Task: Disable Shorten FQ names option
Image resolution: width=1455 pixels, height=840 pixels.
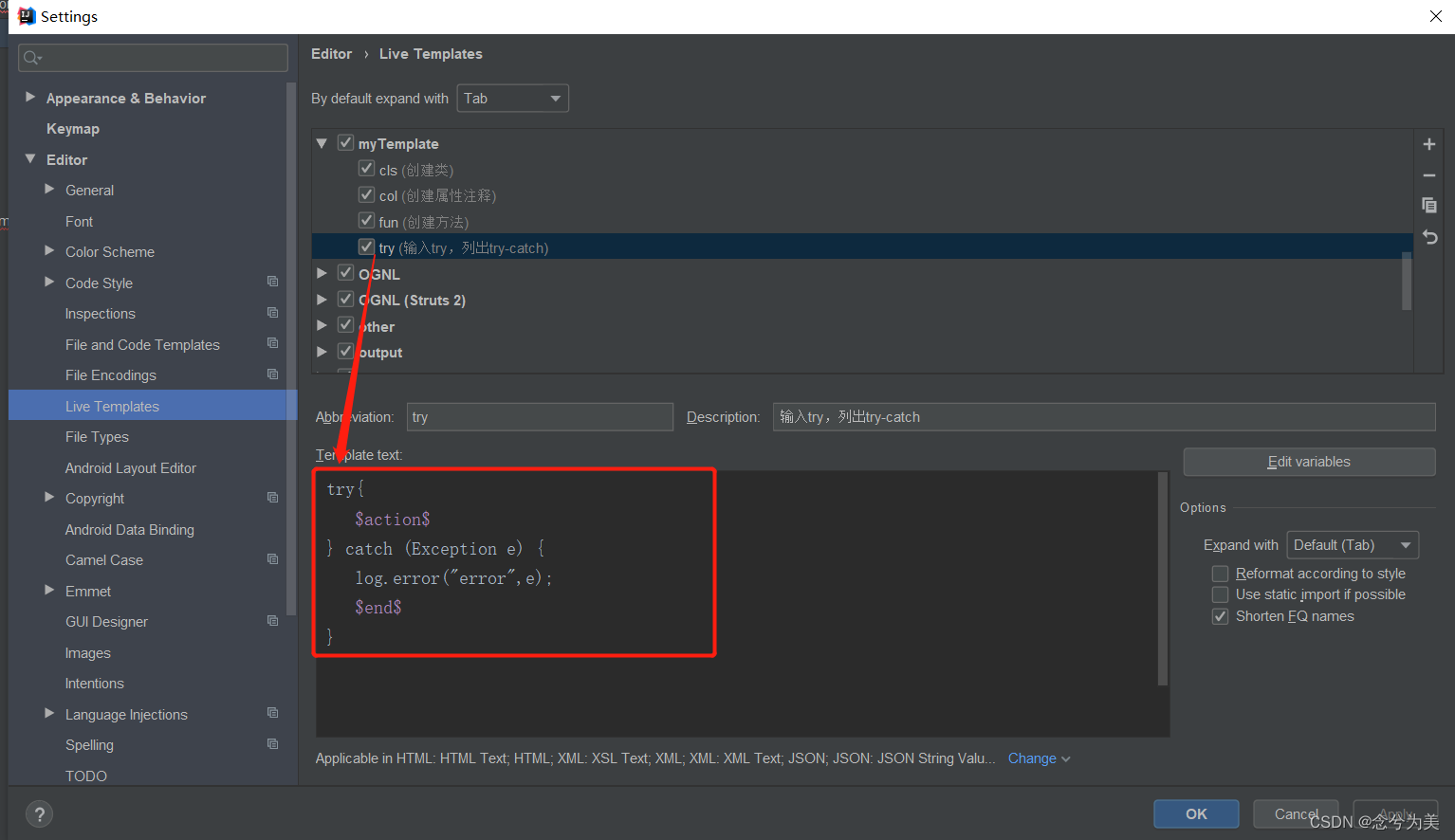Action: coord(1220,616)
